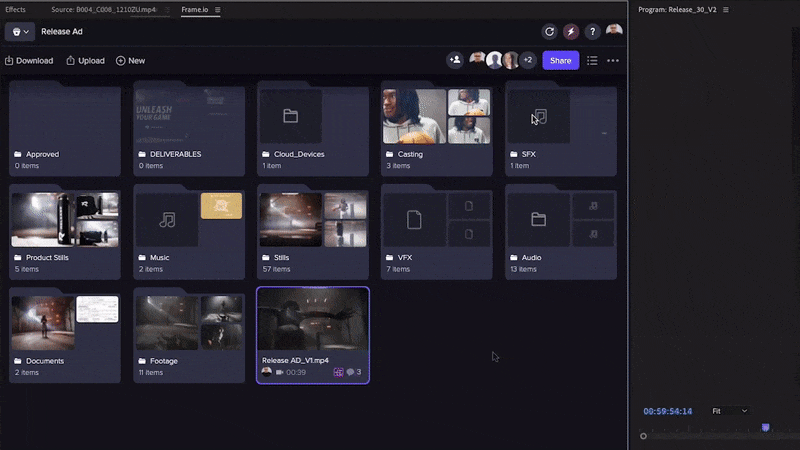Screen dimensions: 800x450
Task: Open the Casting folder
Action: (437, 131)
